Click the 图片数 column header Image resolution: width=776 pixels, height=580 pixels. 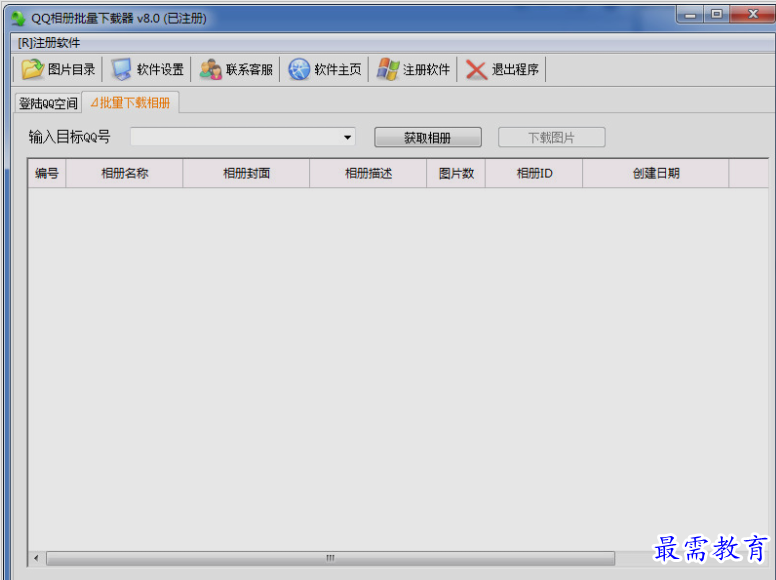(x=456, y=173)
